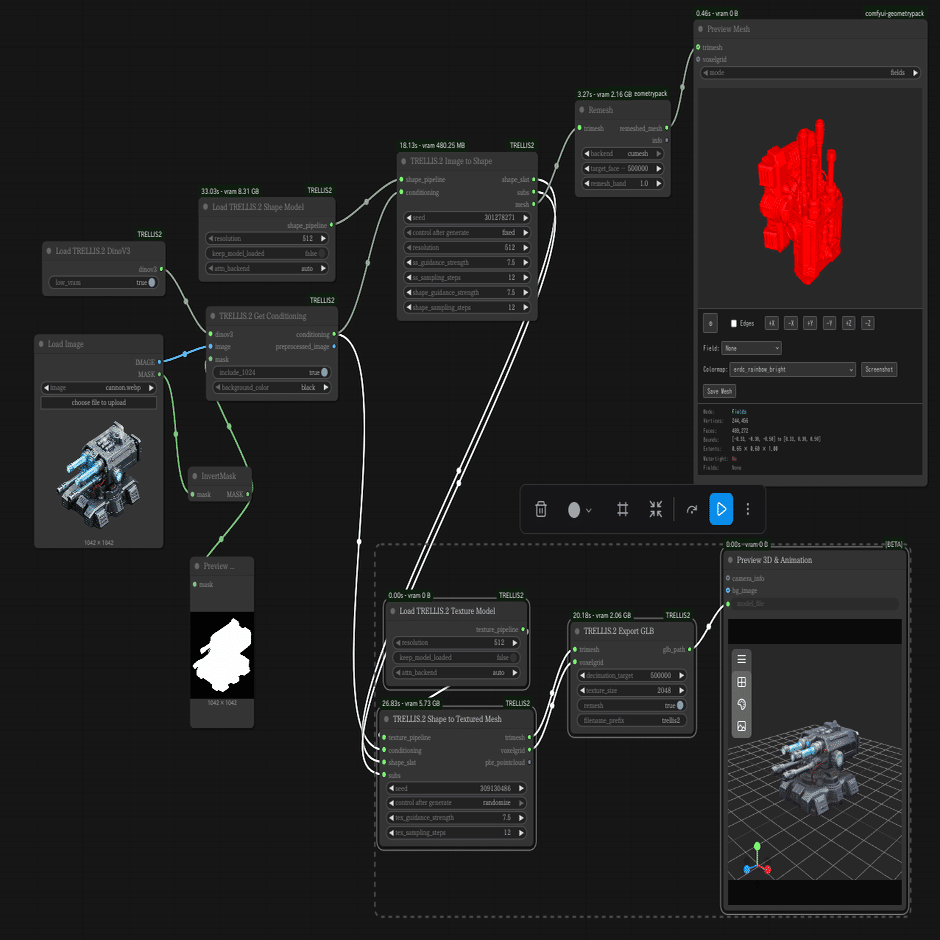Collapse the Preview Mesh node via title dot

(x=700, y=29)
